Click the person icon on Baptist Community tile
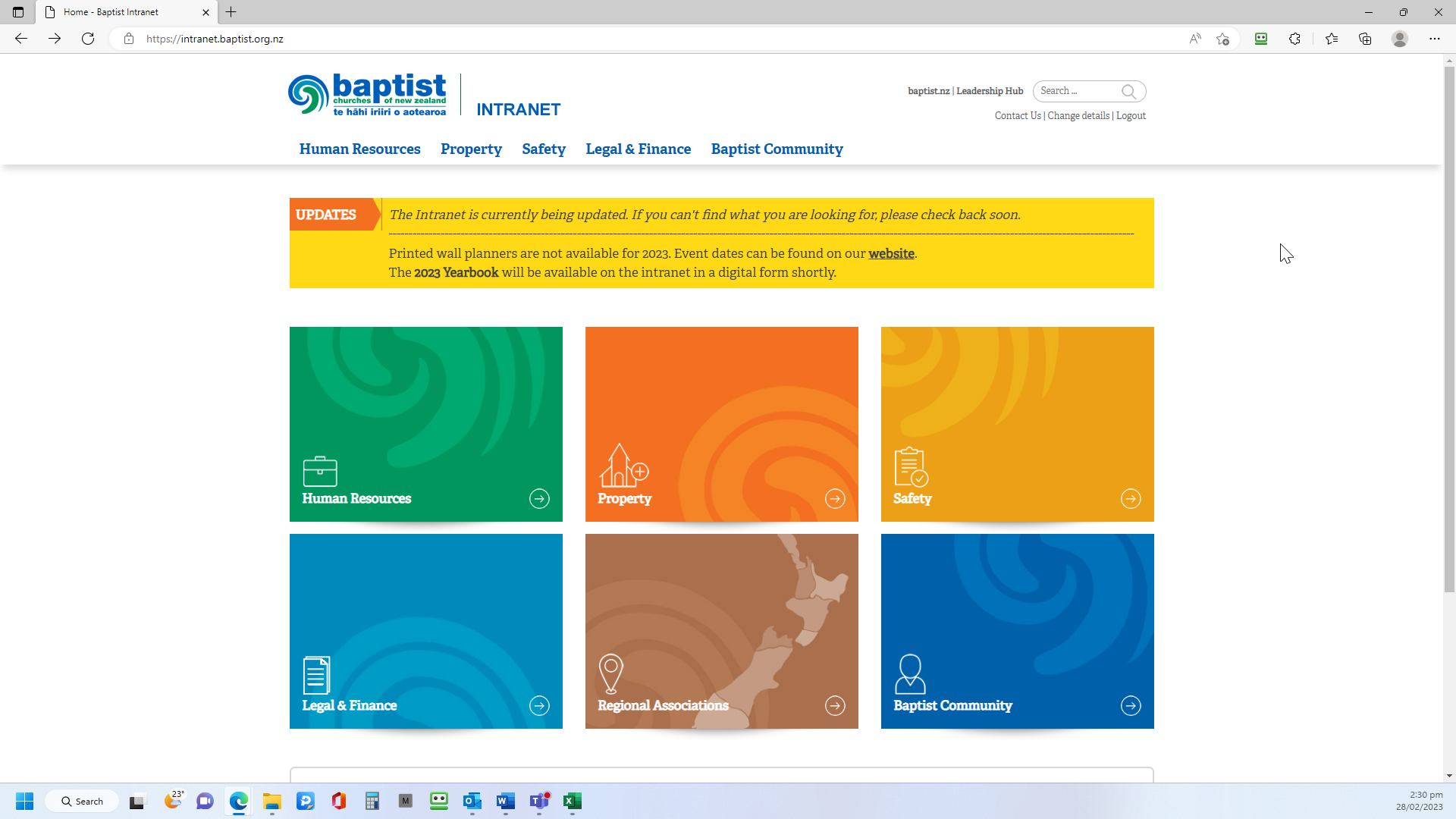Viewport: 1456px width, 819px height. tap(910, 675)
